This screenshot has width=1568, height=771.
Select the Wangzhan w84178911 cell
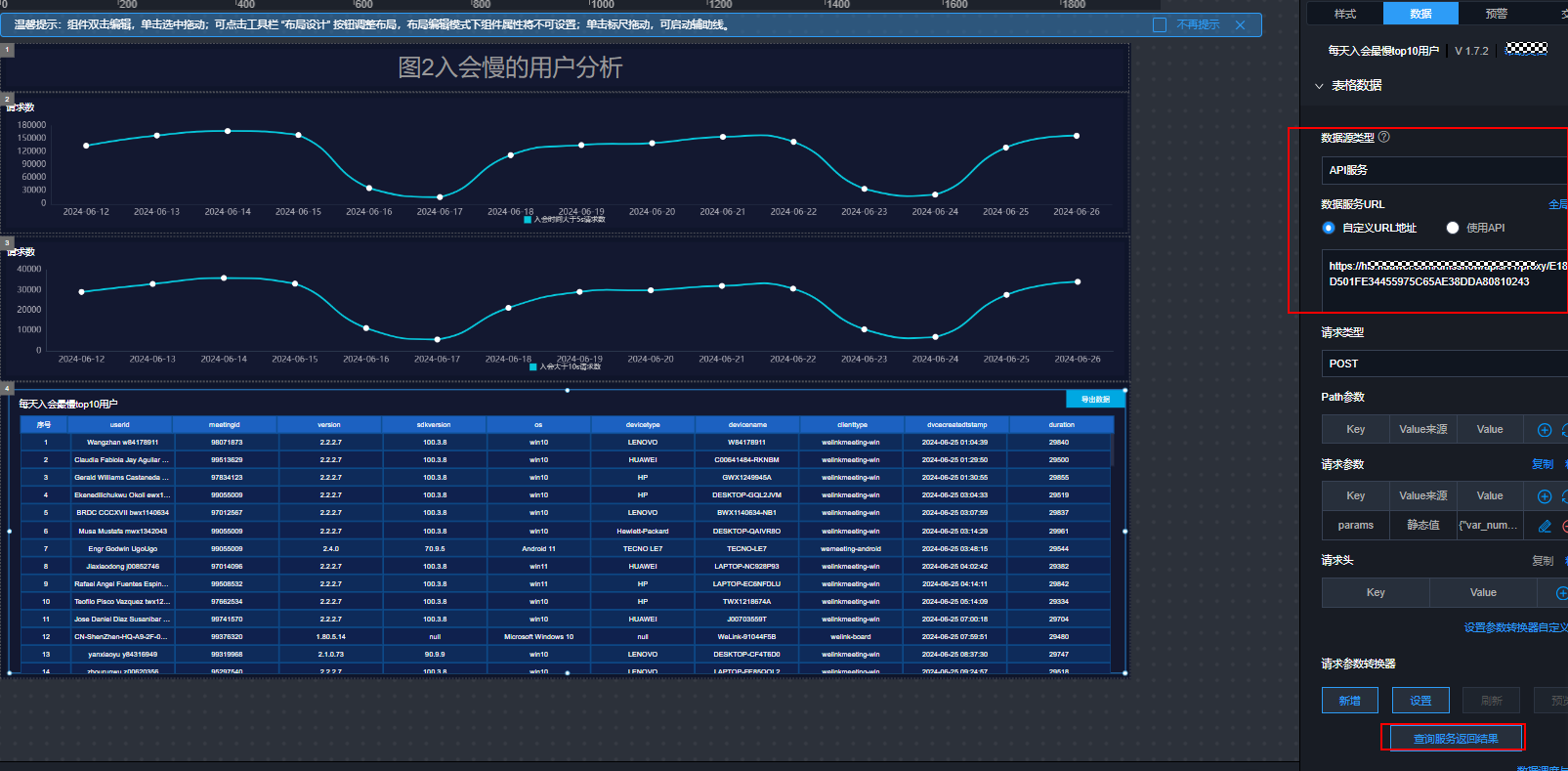[122, 443]
